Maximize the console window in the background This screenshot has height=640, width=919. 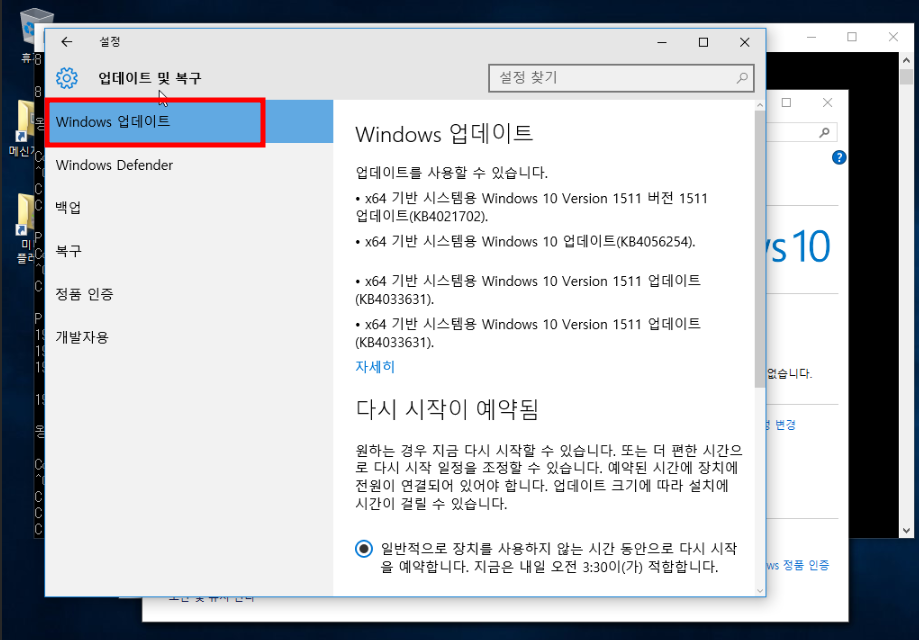pyautogui.click(x=852, y=37)
